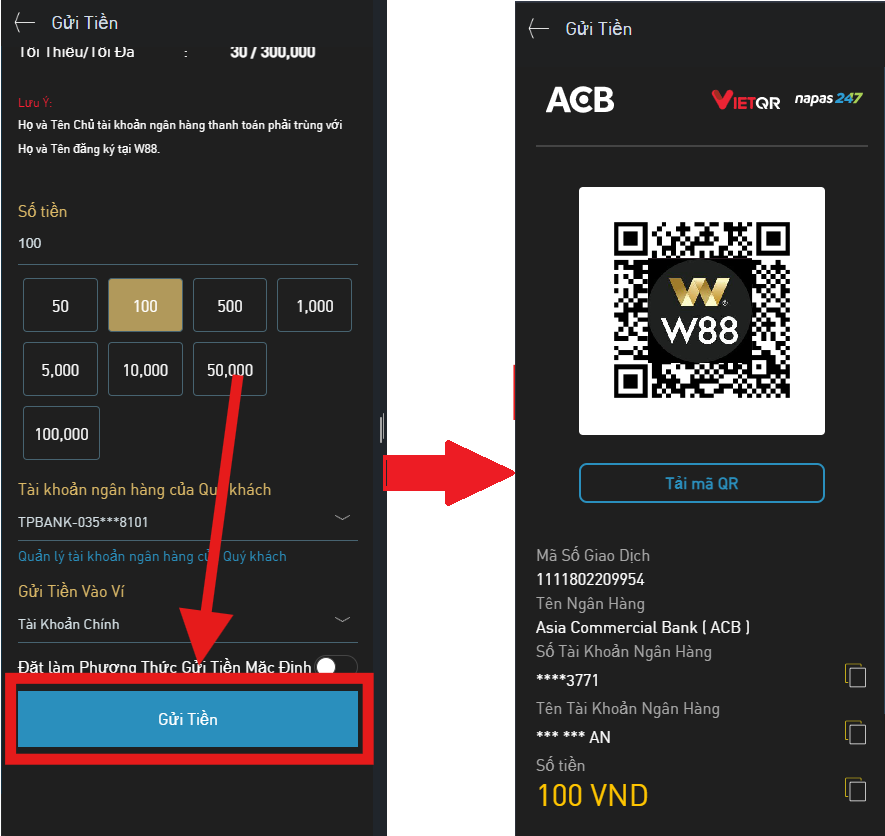Click the blue Gửi Tiền submit button
This screenshot has height=836, width=885.
click(x=188, y=719)
